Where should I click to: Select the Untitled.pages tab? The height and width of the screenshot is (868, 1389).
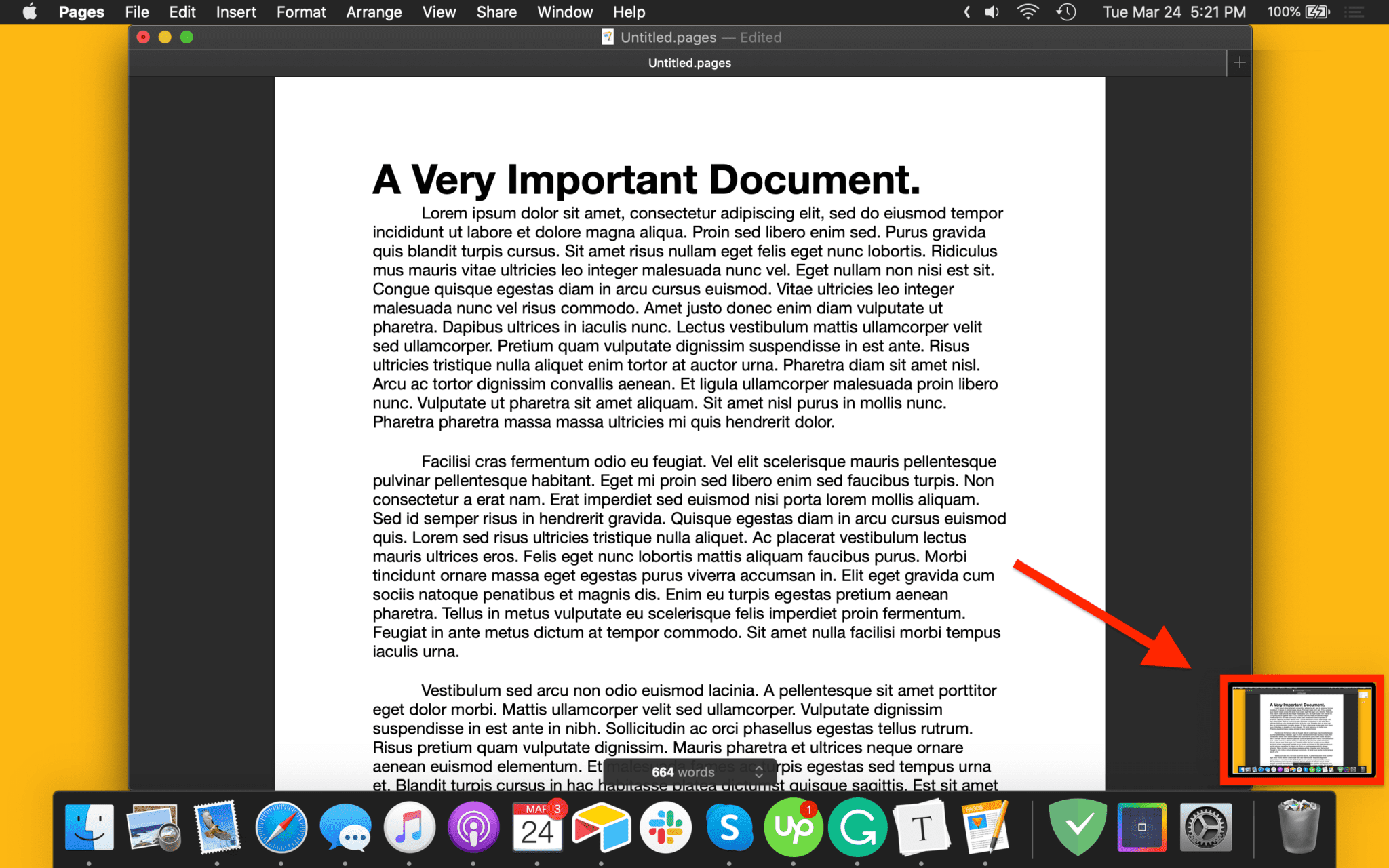[689, 62]
